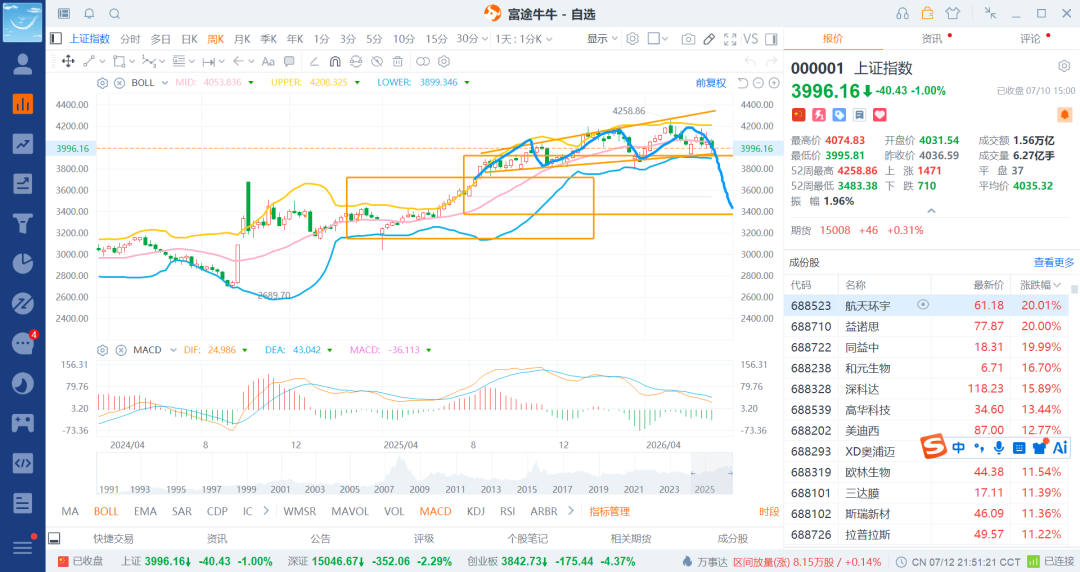1080x572 pixels.
Task: Zoom out chart with minus circle
Action: [x=758, y=83]
